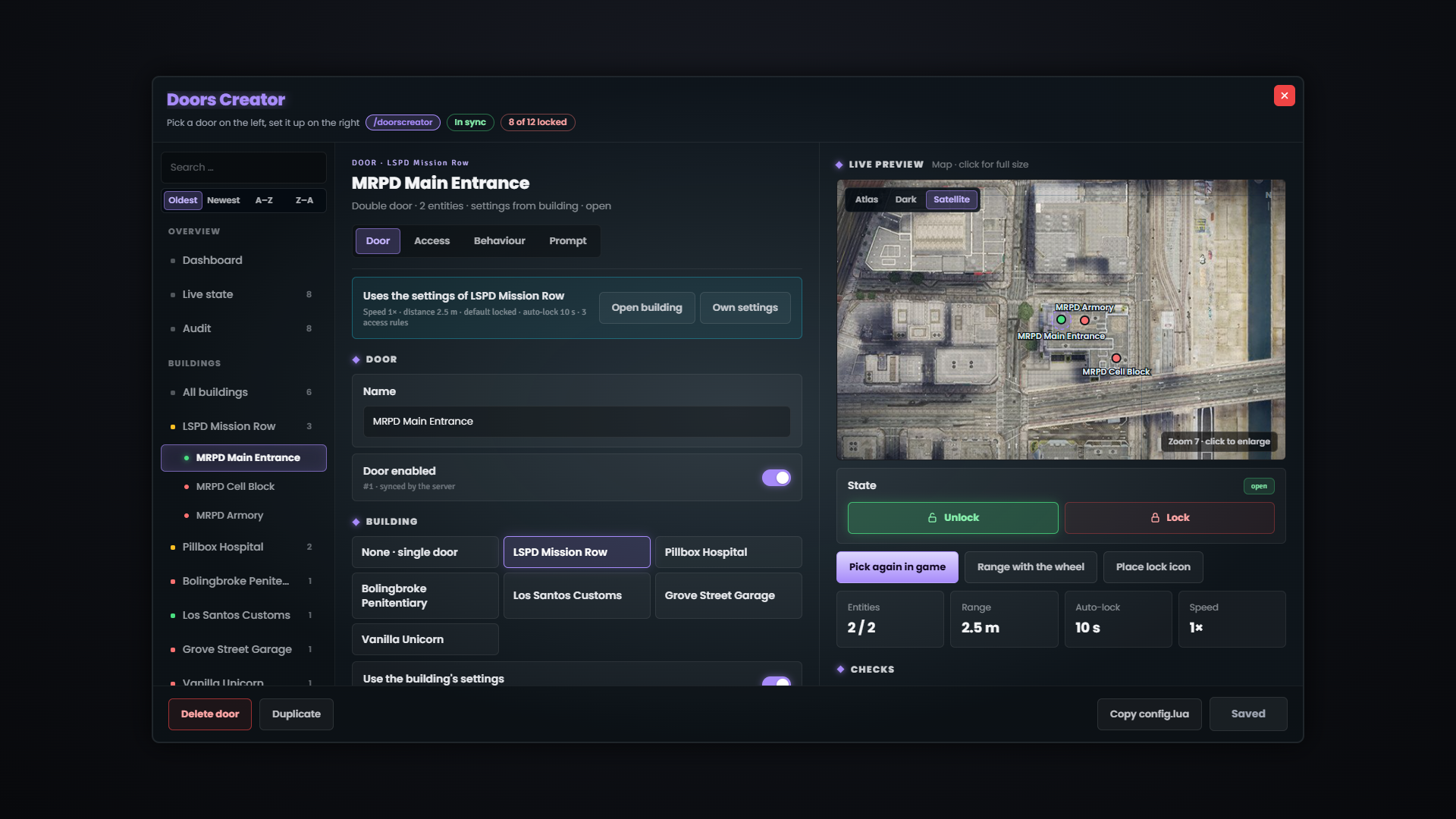Click Own settings button

[x=745, y=308]
